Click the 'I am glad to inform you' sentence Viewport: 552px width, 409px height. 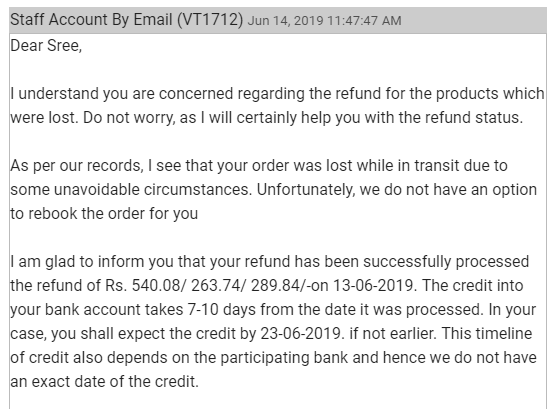pos(92,262)
